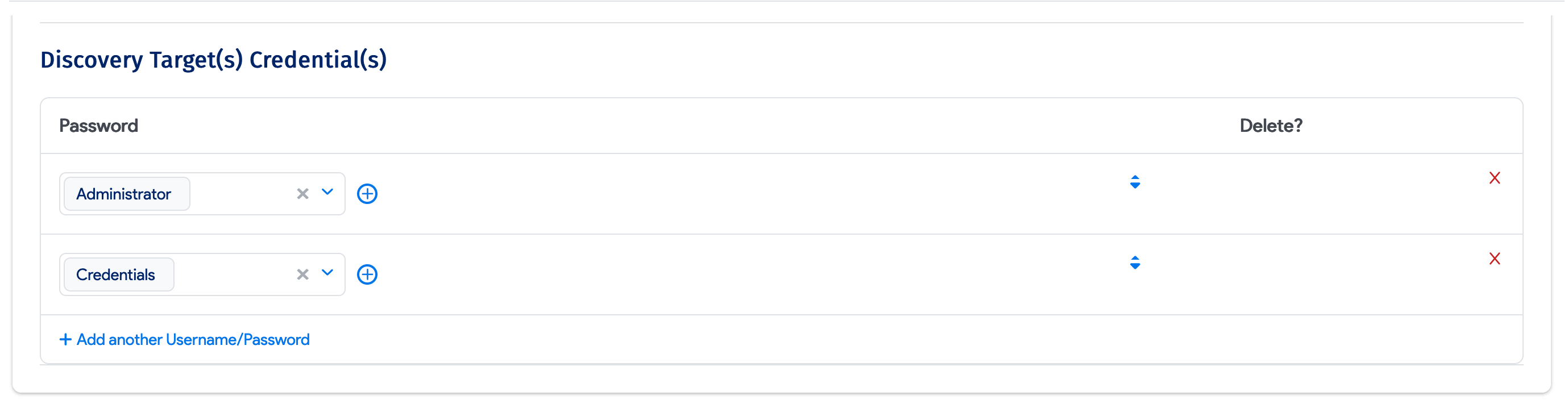The height and width of the screenshot is (408, 1568).
Task: Clear the Credentials selection
Action: pyautogui.click(x=302, y=275)
